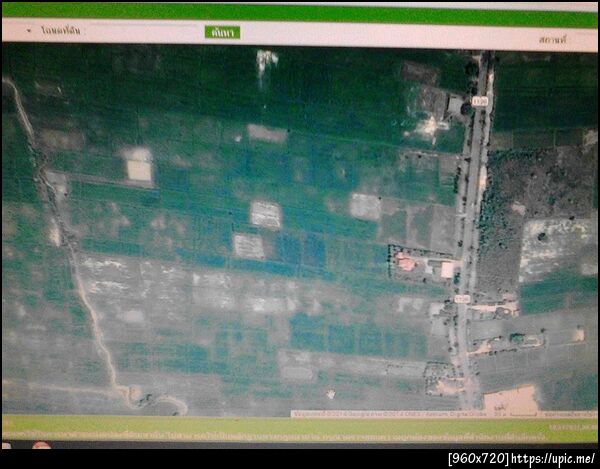Click the map scale bar at bottom
This screenshot has height=469, width=600.
(x=521, y=414)
